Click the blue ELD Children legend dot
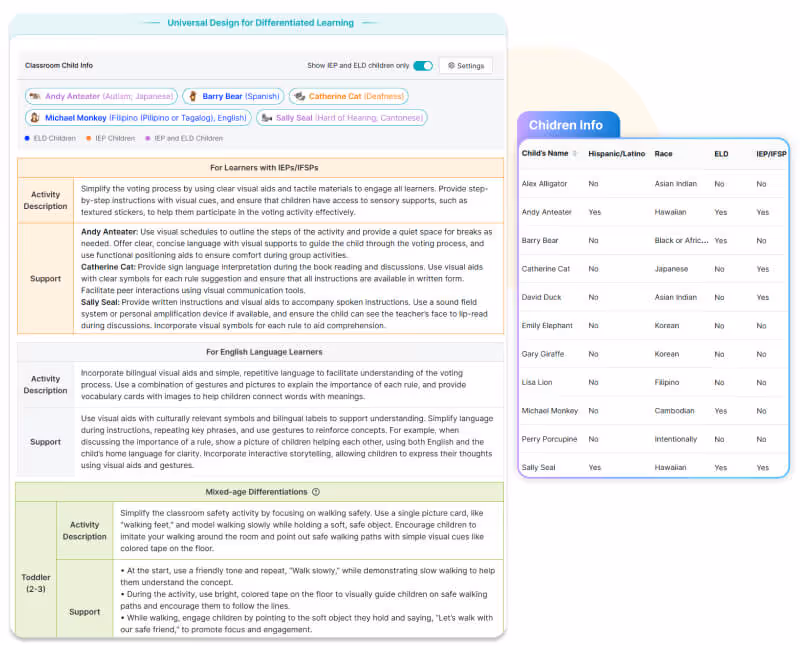This screenshot has width=800, height=650. [27, 138]
